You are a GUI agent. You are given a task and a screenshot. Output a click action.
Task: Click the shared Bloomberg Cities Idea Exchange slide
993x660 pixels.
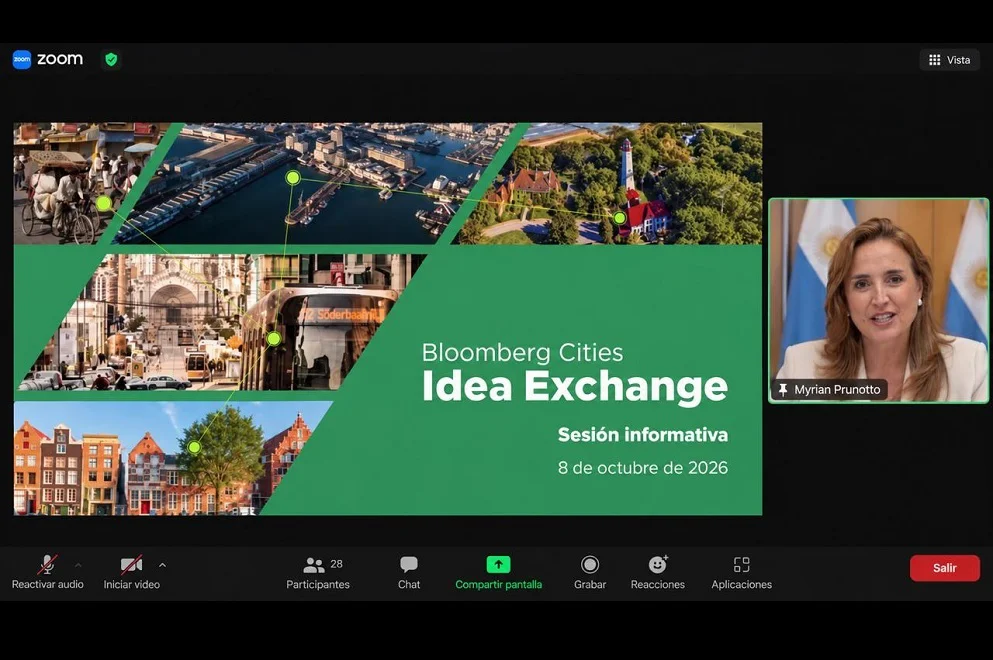click(x=388, y=319)
